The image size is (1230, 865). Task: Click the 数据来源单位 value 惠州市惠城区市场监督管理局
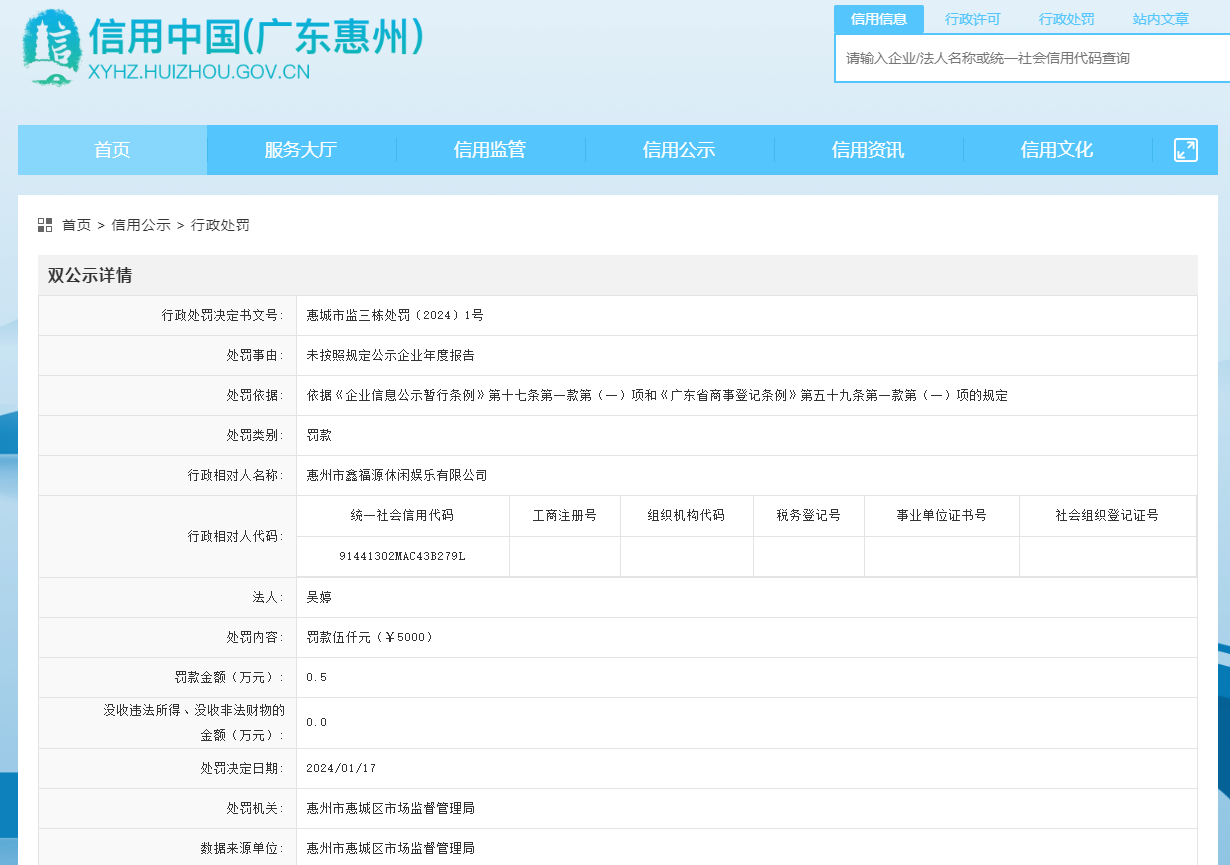pos(390,848)
